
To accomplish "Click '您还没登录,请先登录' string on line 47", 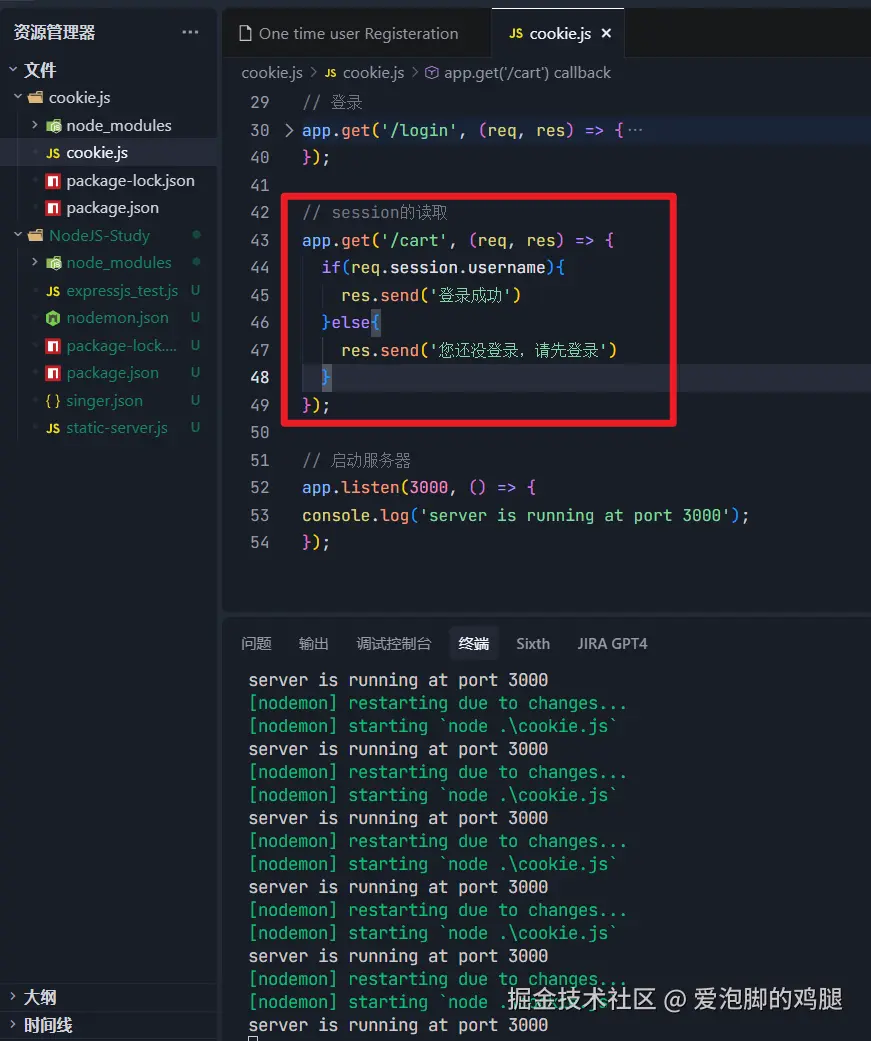I will coord(518,350).
